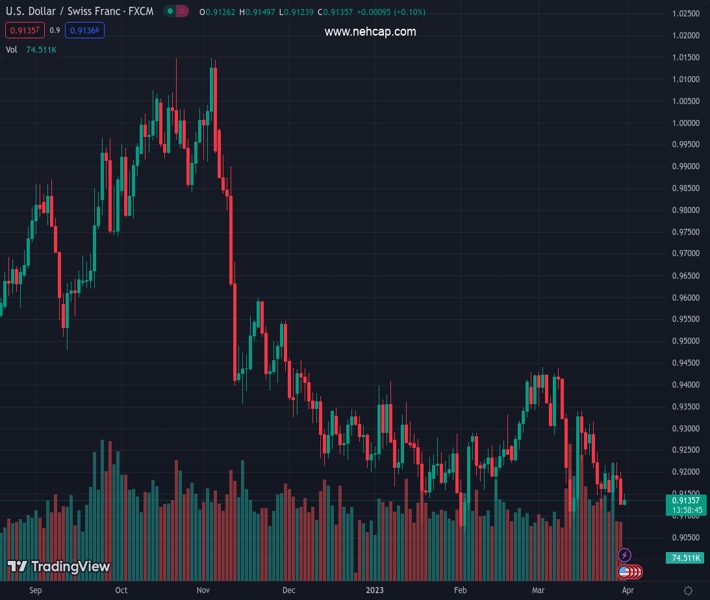Click the green market status dot
Image resolution: width=710 pixels, height=600 pixels.
point(169,12)
